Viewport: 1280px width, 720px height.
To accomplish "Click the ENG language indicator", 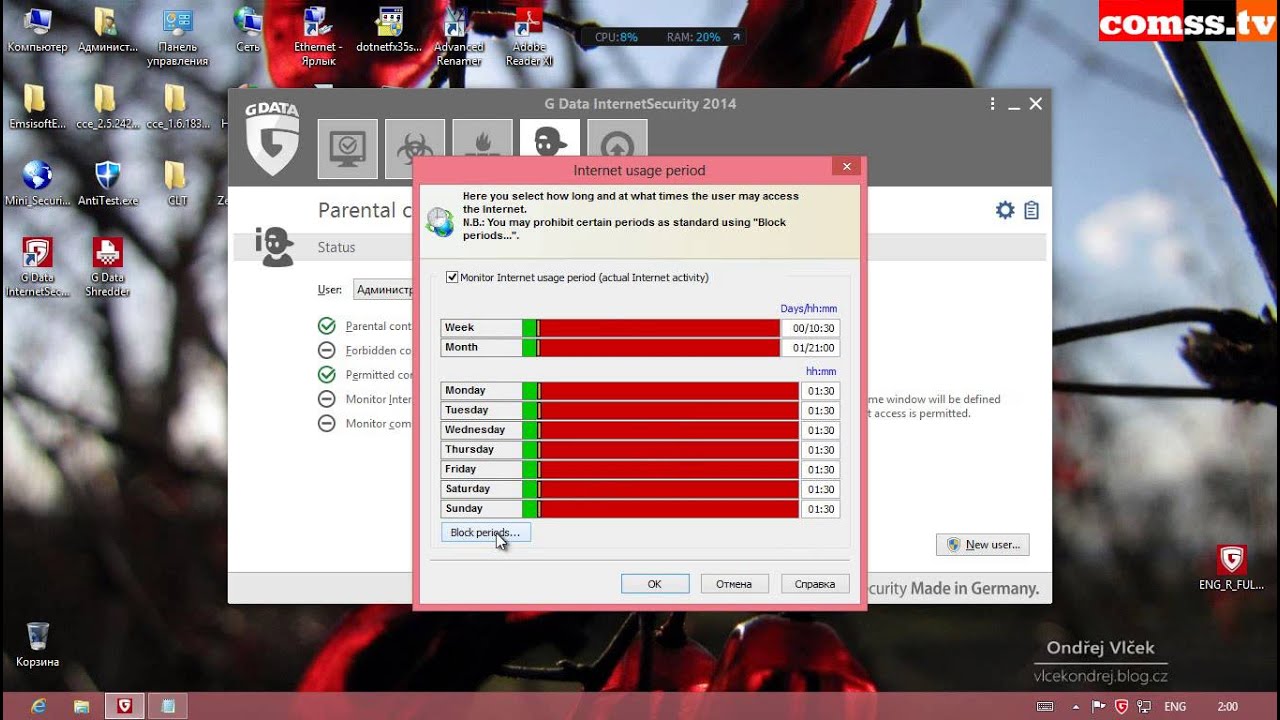I will pos(1175,707).
